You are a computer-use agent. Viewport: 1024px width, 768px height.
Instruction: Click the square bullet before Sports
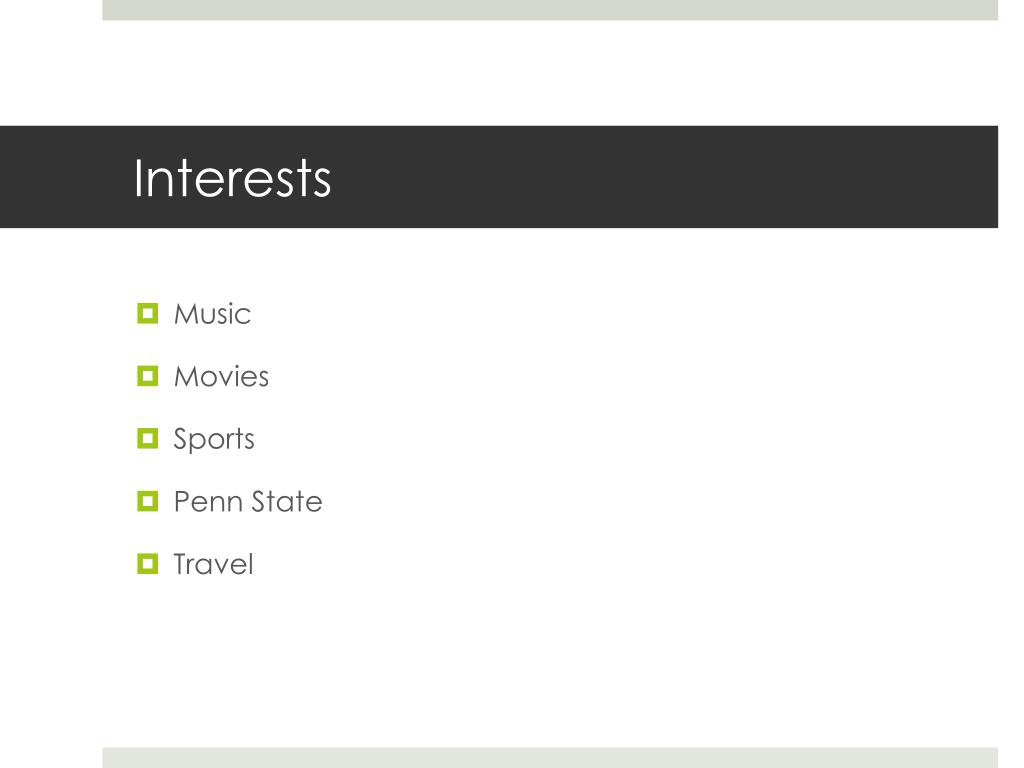148,438
